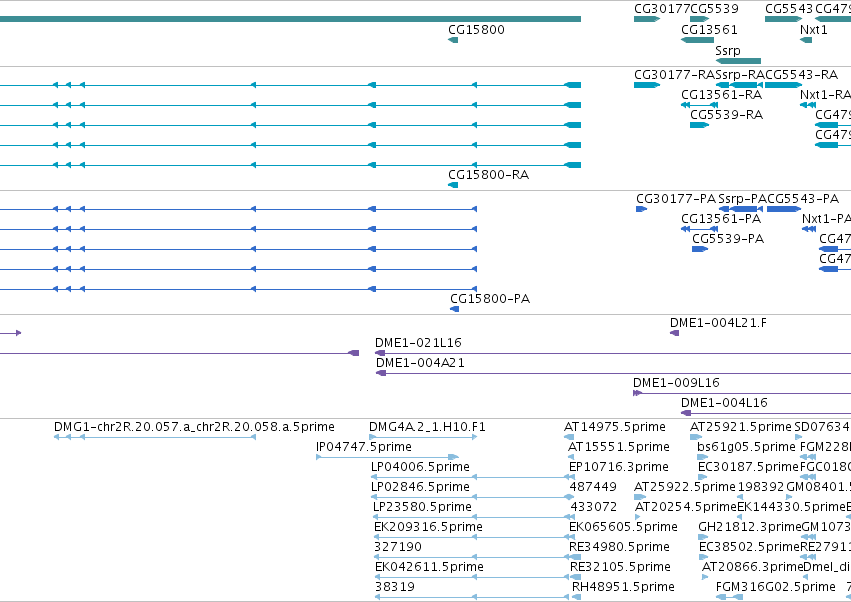
Task: Click the DMG1-chr2R.20.057.a_chr2R.20.058.a.5prime label
Action: (194, 427)
